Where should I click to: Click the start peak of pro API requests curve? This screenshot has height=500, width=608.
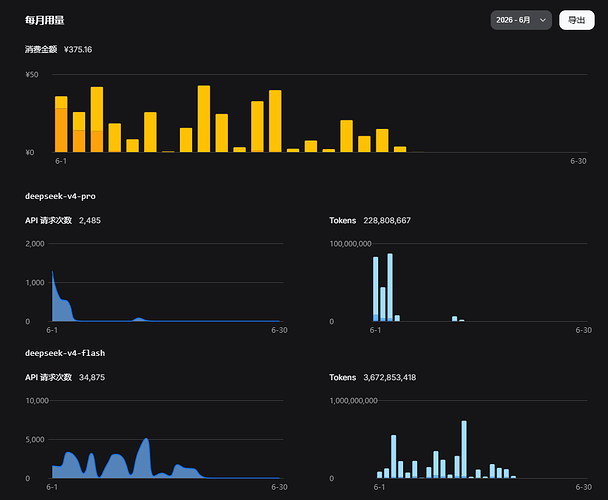(x=53, y=272)
